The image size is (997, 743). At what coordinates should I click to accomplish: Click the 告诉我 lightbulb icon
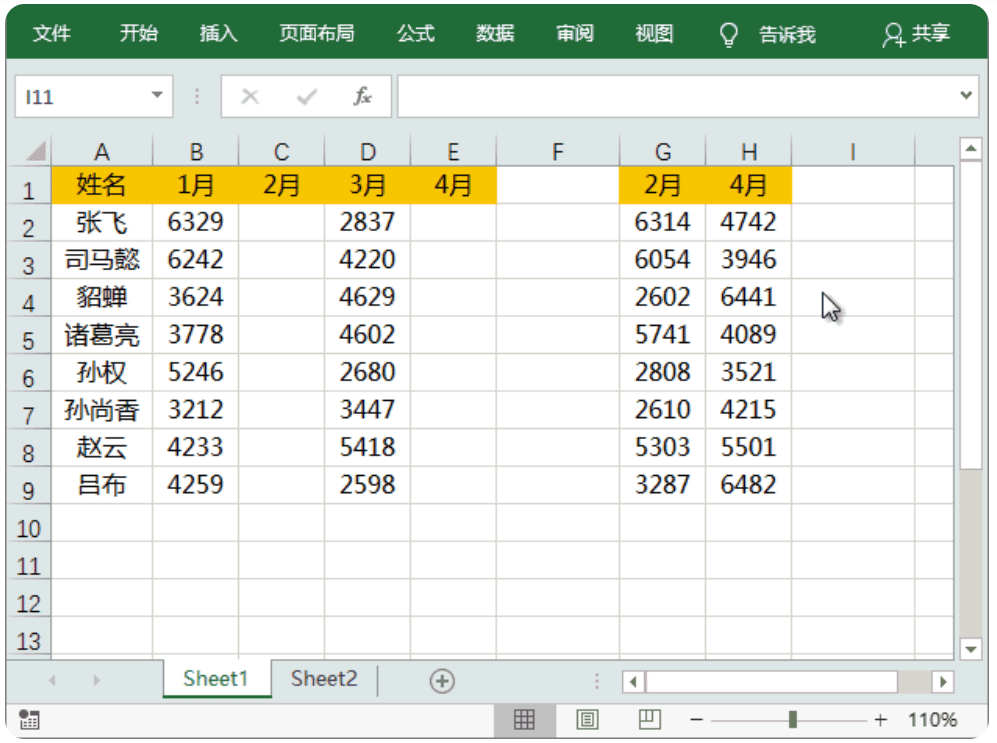coord(728,34)
